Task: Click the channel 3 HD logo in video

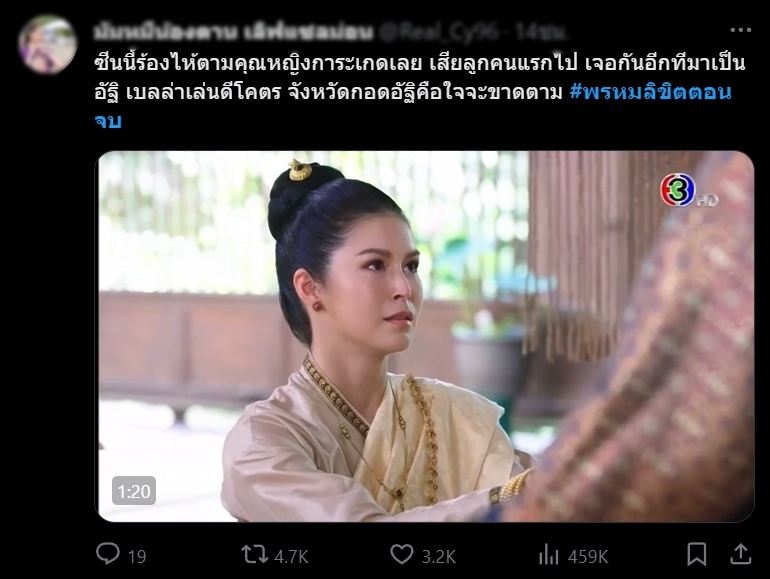Action: [688, 192]
